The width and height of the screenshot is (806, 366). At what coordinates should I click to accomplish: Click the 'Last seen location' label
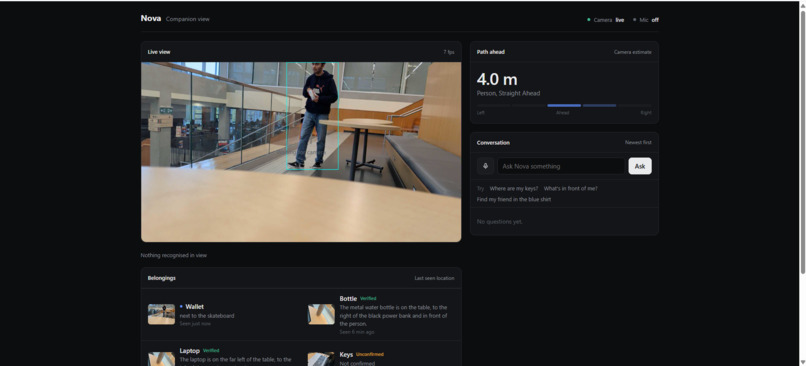pos(434,278)
